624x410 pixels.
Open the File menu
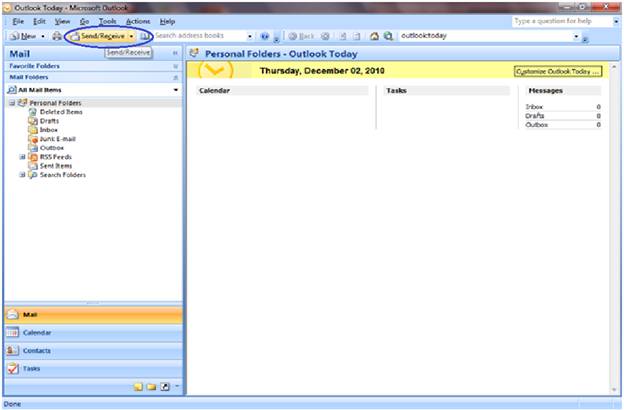pos(18,21)
